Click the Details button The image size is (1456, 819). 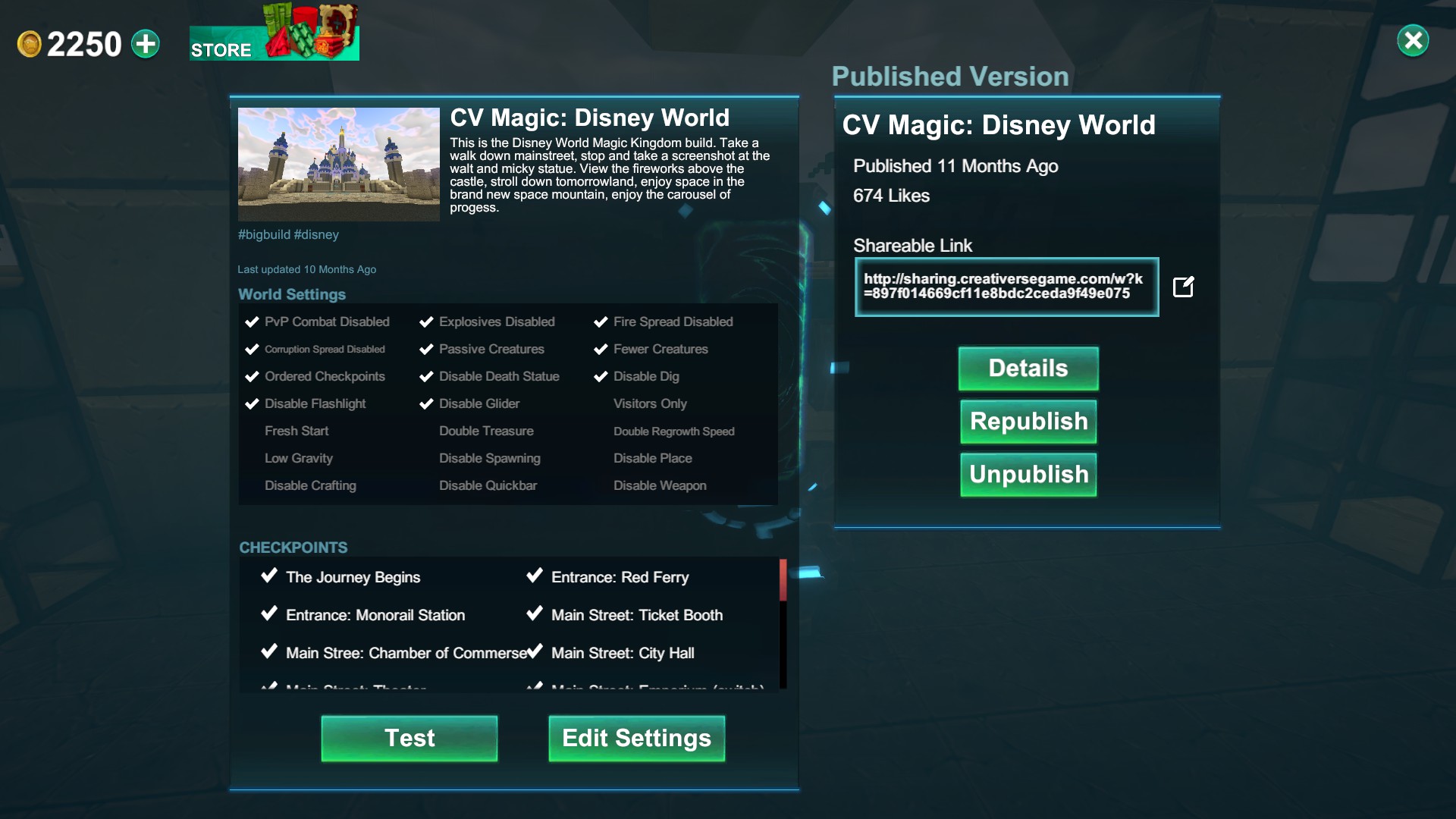pos(1028,369)
